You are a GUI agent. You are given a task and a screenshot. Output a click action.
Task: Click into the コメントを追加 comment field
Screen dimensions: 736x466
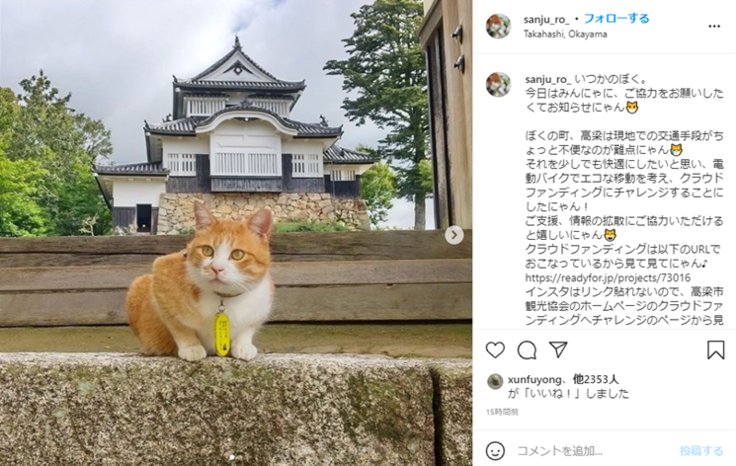click(591, 451)
